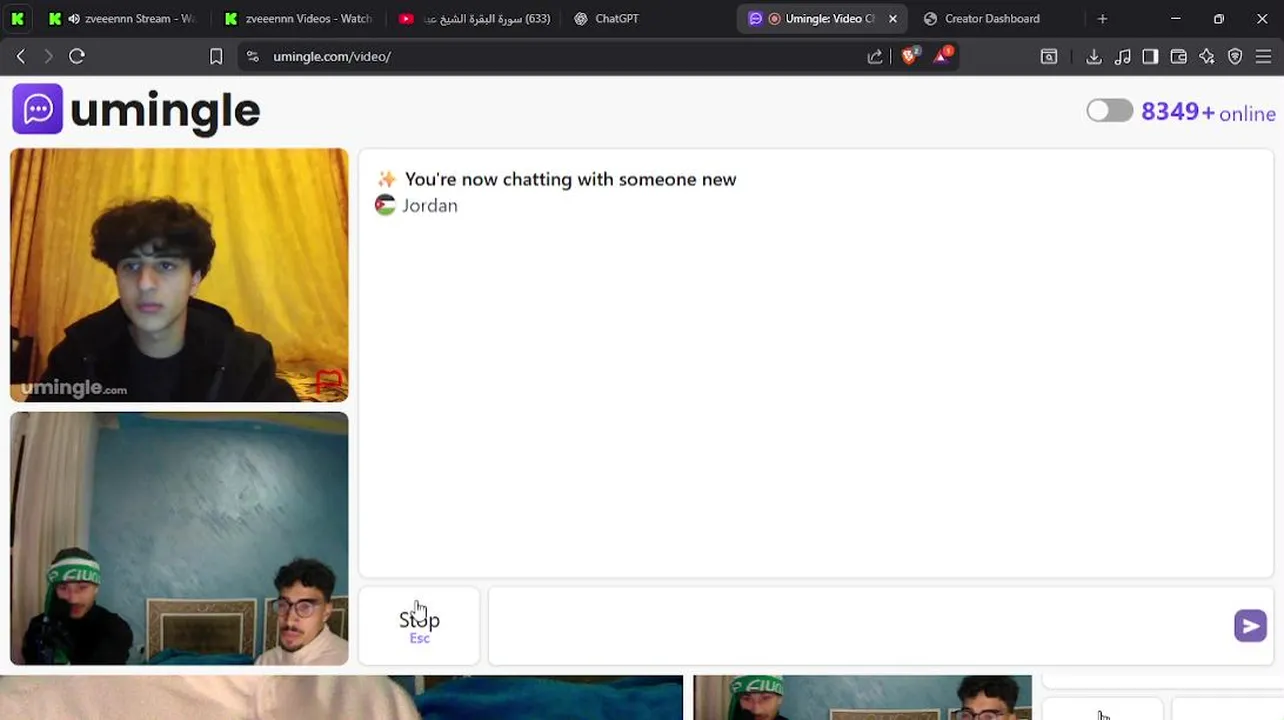Reload the Umingle page
The image size is (1284, 720).
click(x=77, y=56)
